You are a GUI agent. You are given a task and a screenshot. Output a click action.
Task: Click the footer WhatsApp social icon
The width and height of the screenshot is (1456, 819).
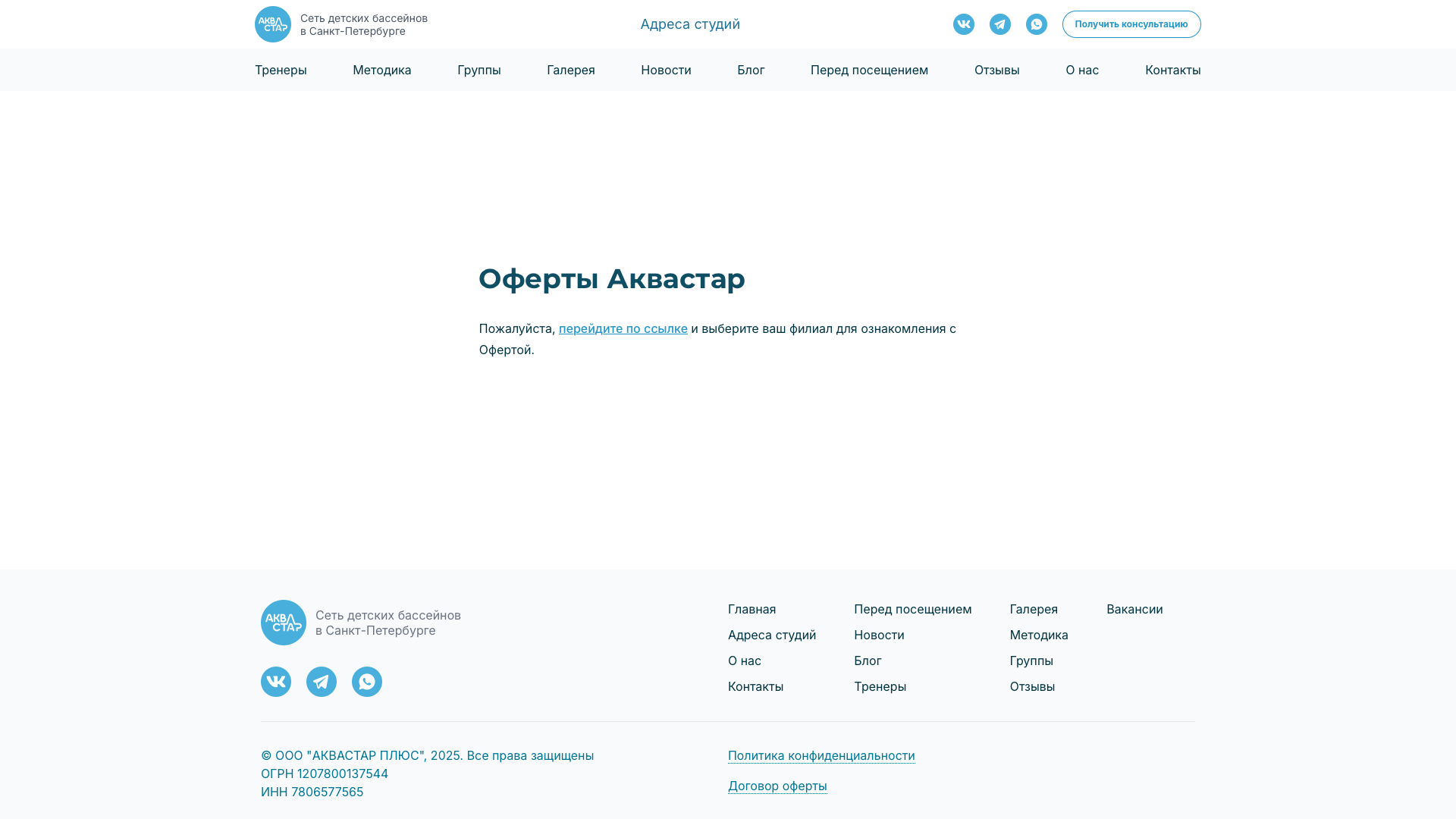tap(367, 682)
